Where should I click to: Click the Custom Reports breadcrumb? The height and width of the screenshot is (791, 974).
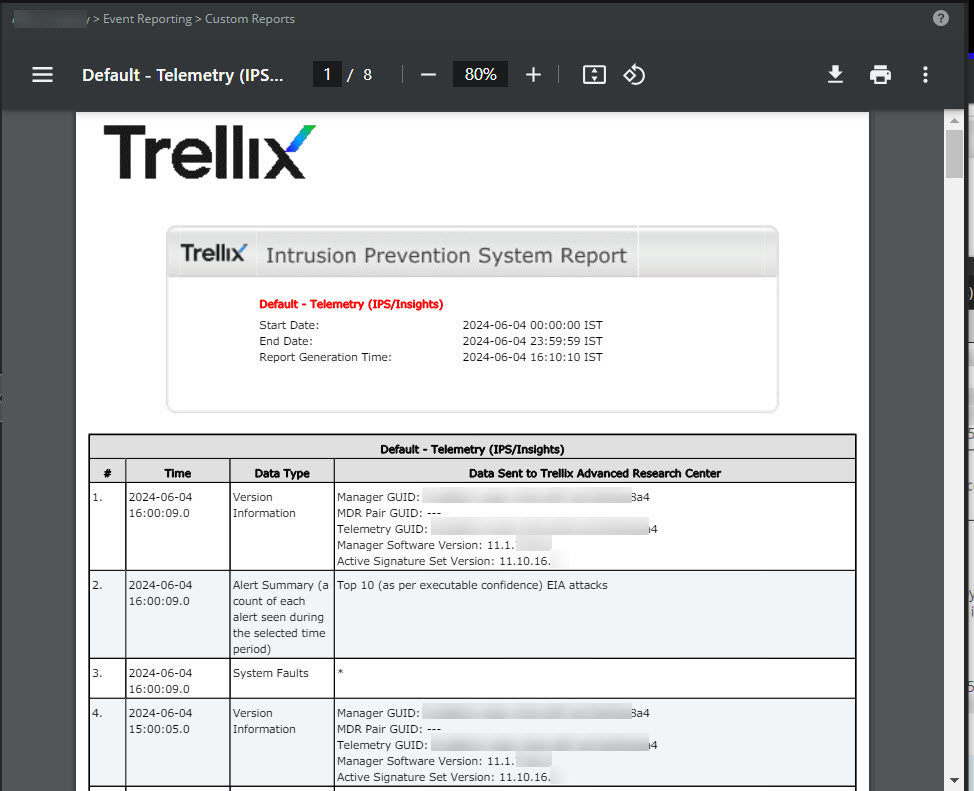(x=250, y=19)
